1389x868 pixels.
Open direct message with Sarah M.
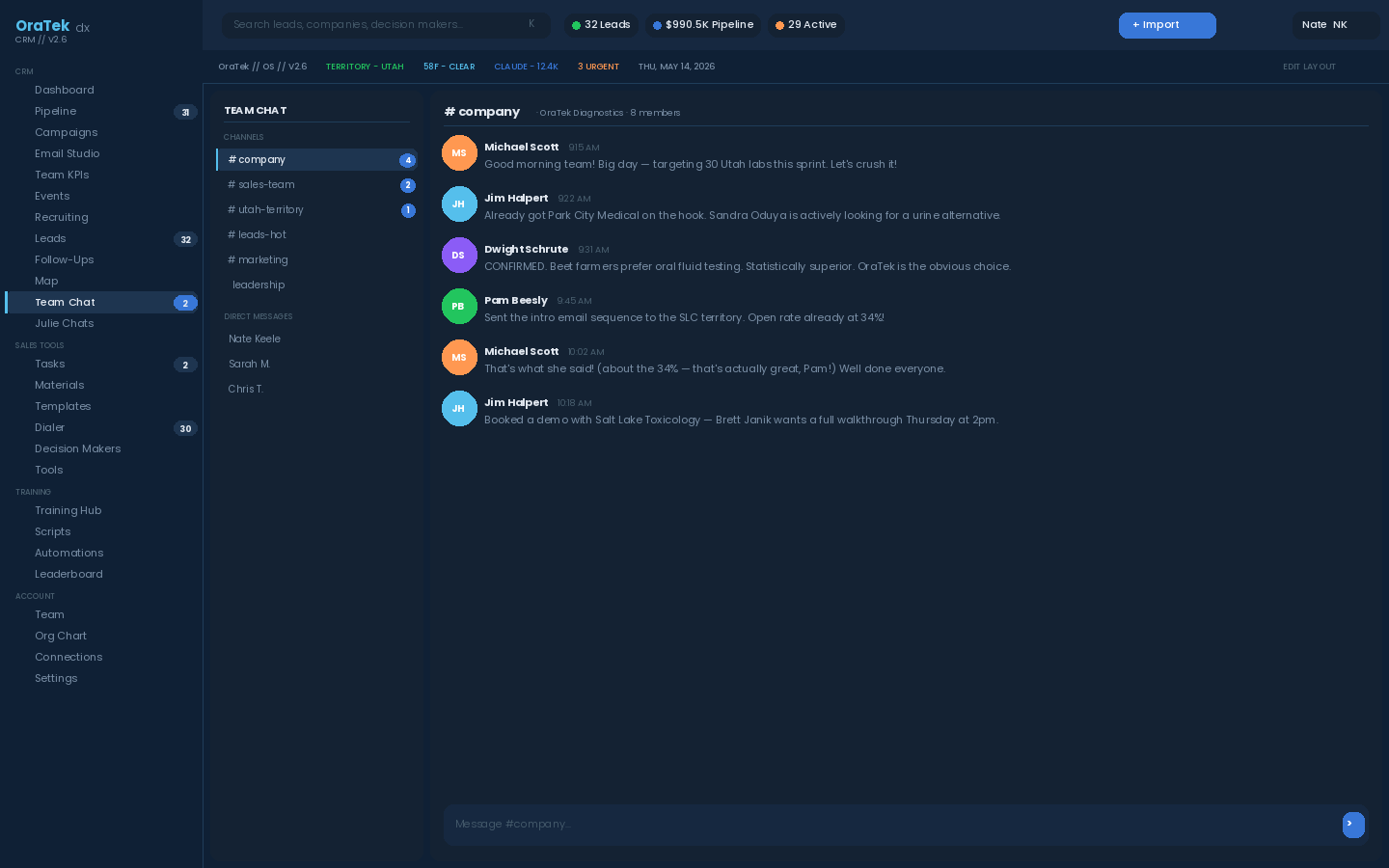316,365
